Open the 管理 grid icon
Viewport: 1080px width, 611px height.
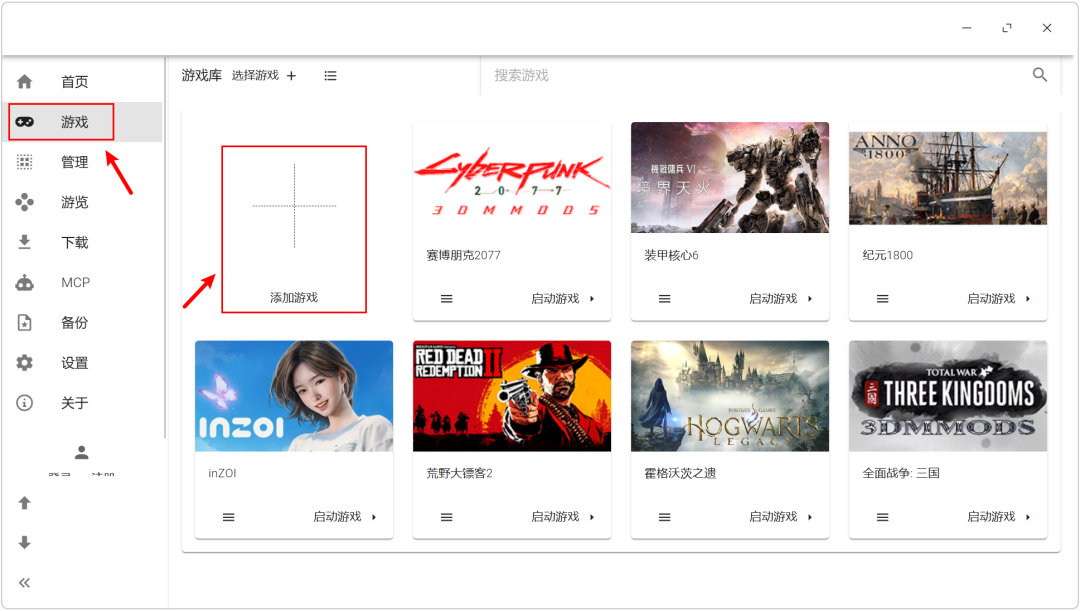click(25, 162)
